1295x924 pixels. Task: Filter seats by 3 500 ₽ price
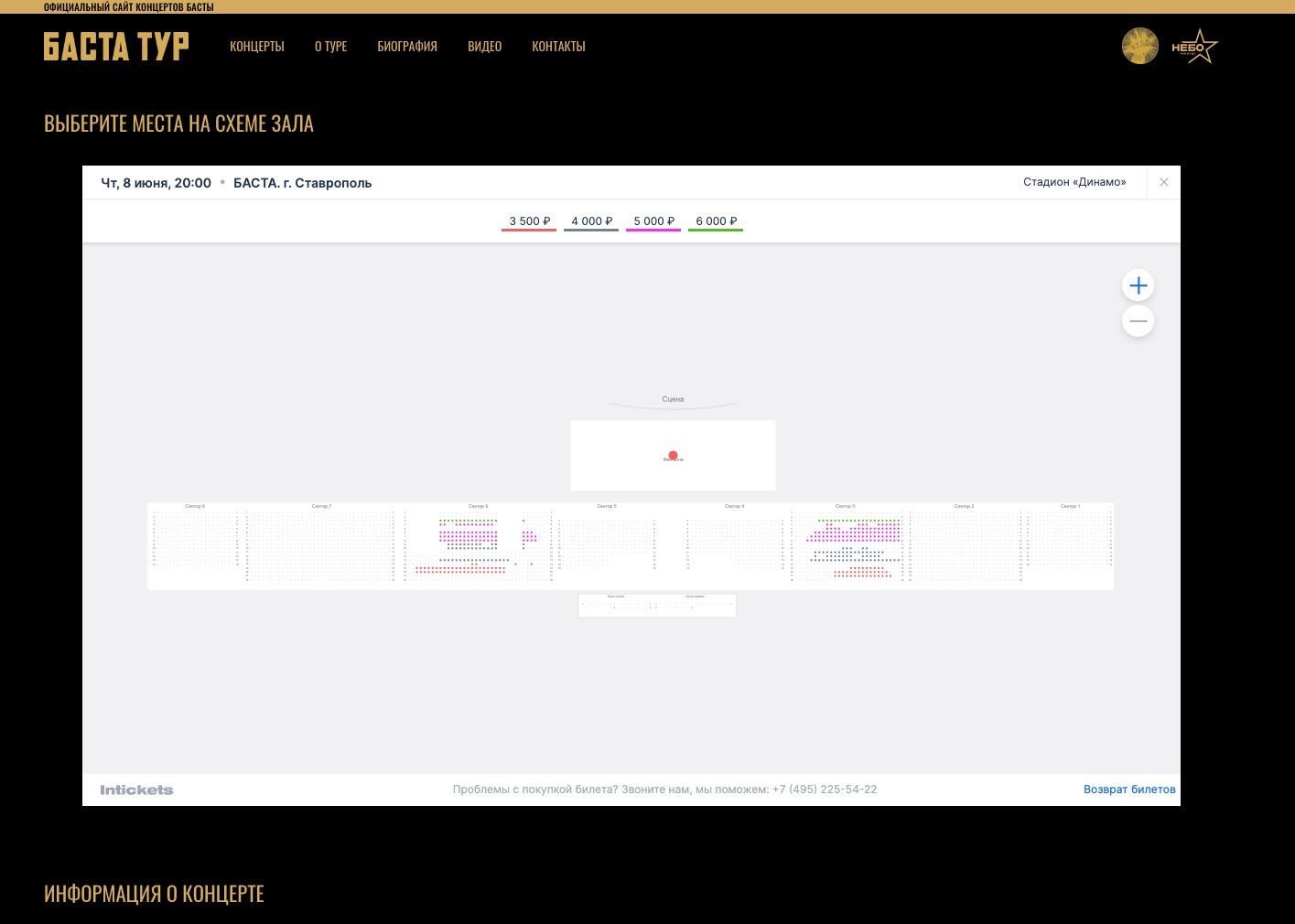[529, 221]
